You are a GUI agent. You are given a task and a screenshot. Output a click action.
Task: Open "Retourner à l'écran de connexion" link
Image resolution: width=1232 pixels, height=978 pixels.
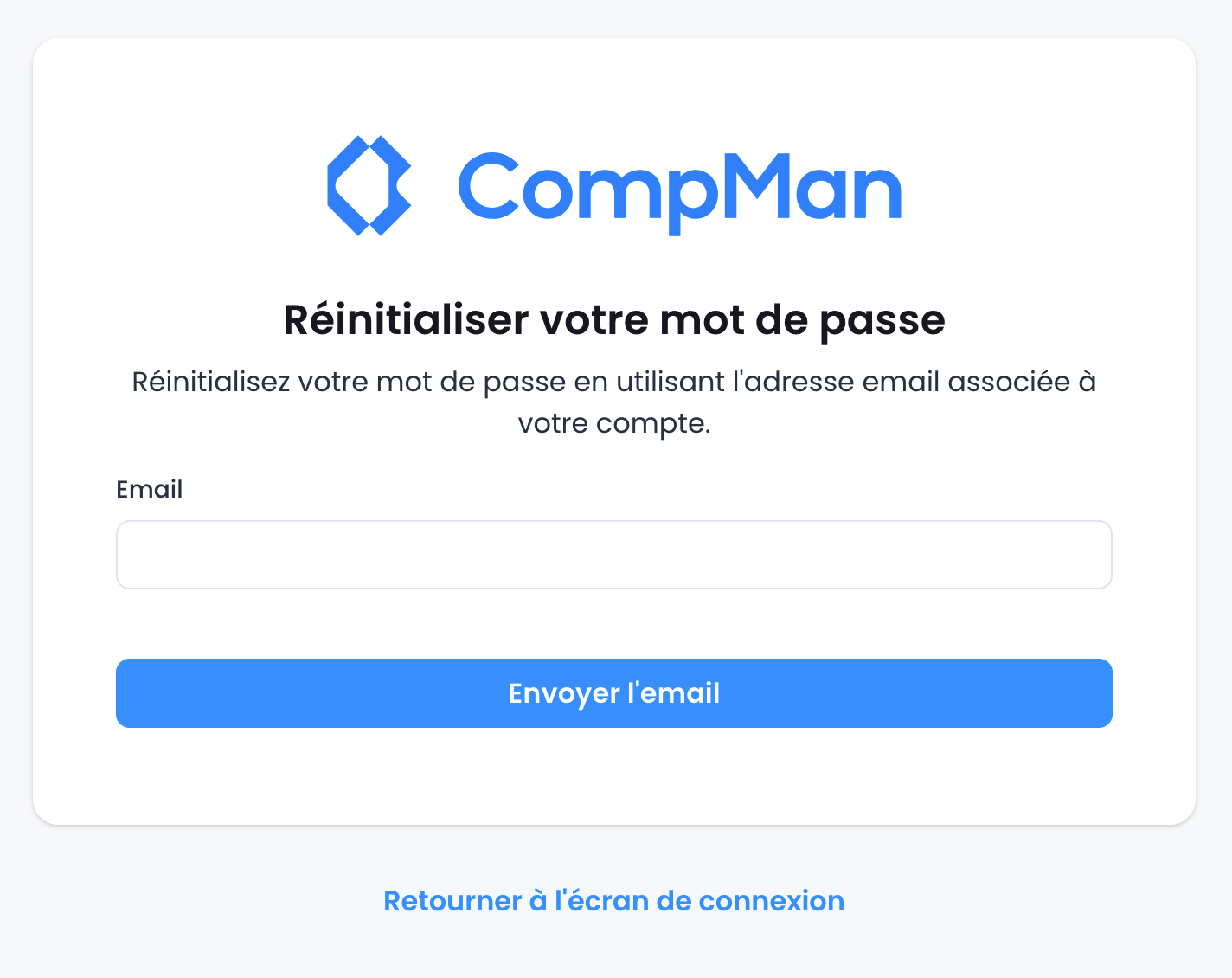click(613, 901)
